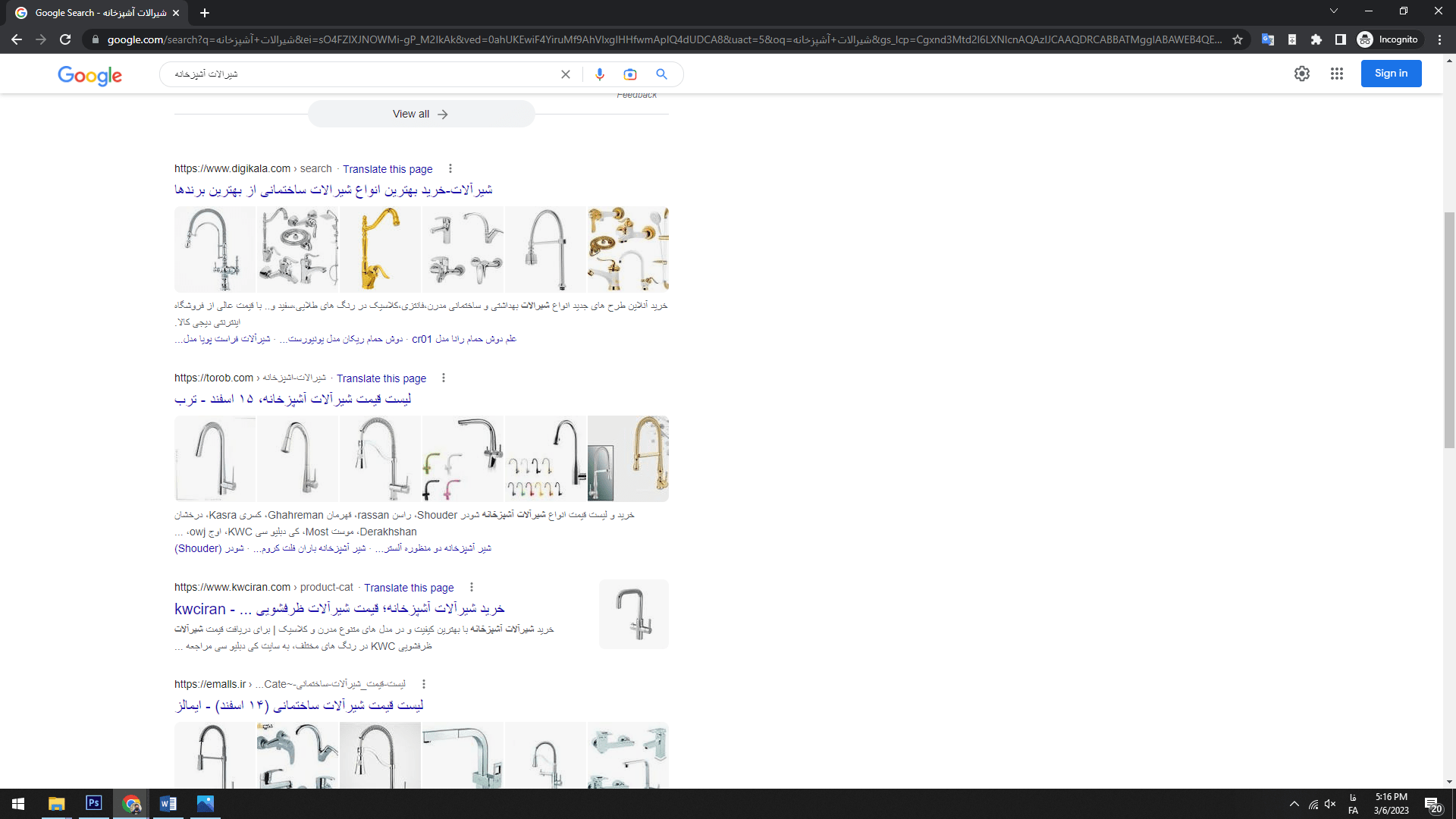Open the tab search dropdown arrow
The image size is (1456, 819).
point(1334,11)
